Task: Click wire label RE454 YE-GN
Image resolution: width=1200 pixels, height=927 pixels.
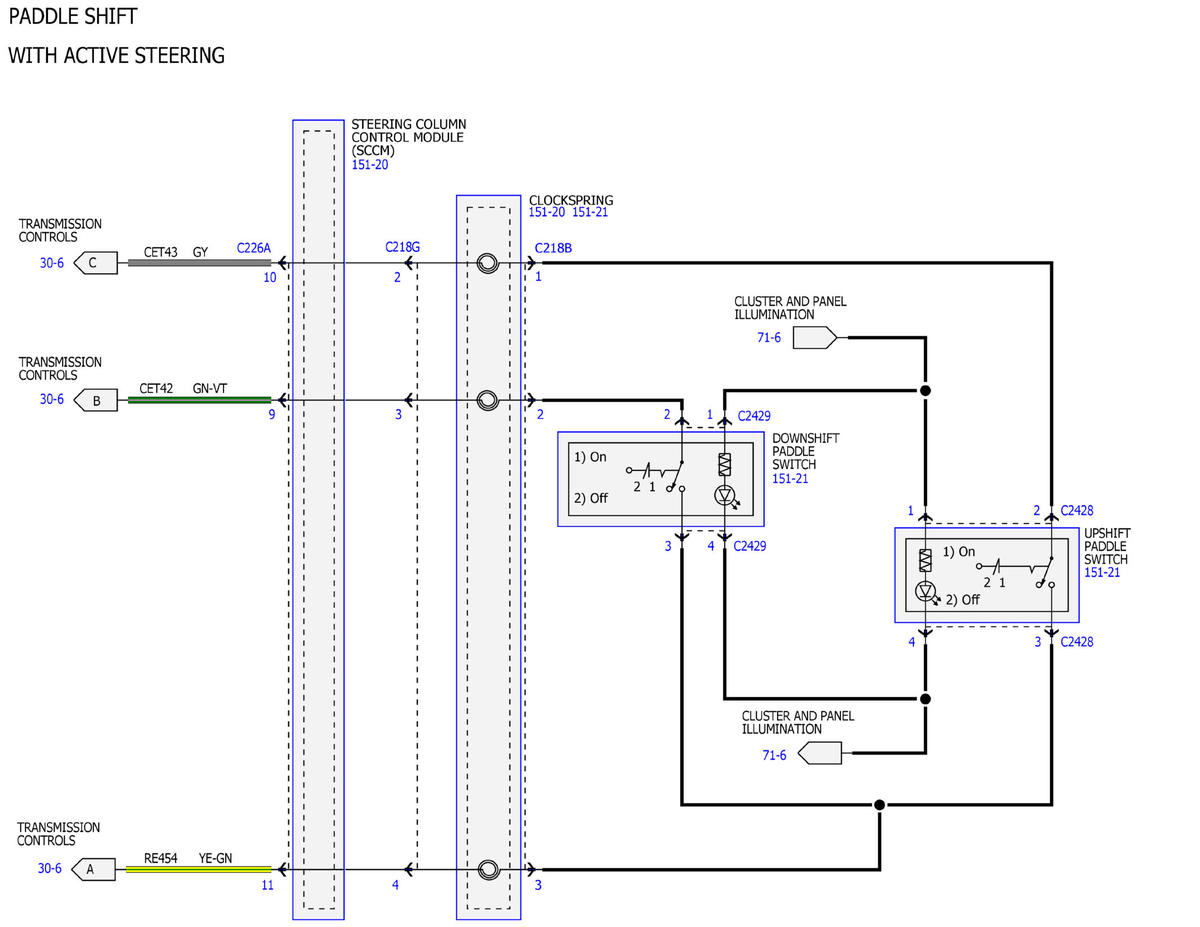Action: [188, 857]
